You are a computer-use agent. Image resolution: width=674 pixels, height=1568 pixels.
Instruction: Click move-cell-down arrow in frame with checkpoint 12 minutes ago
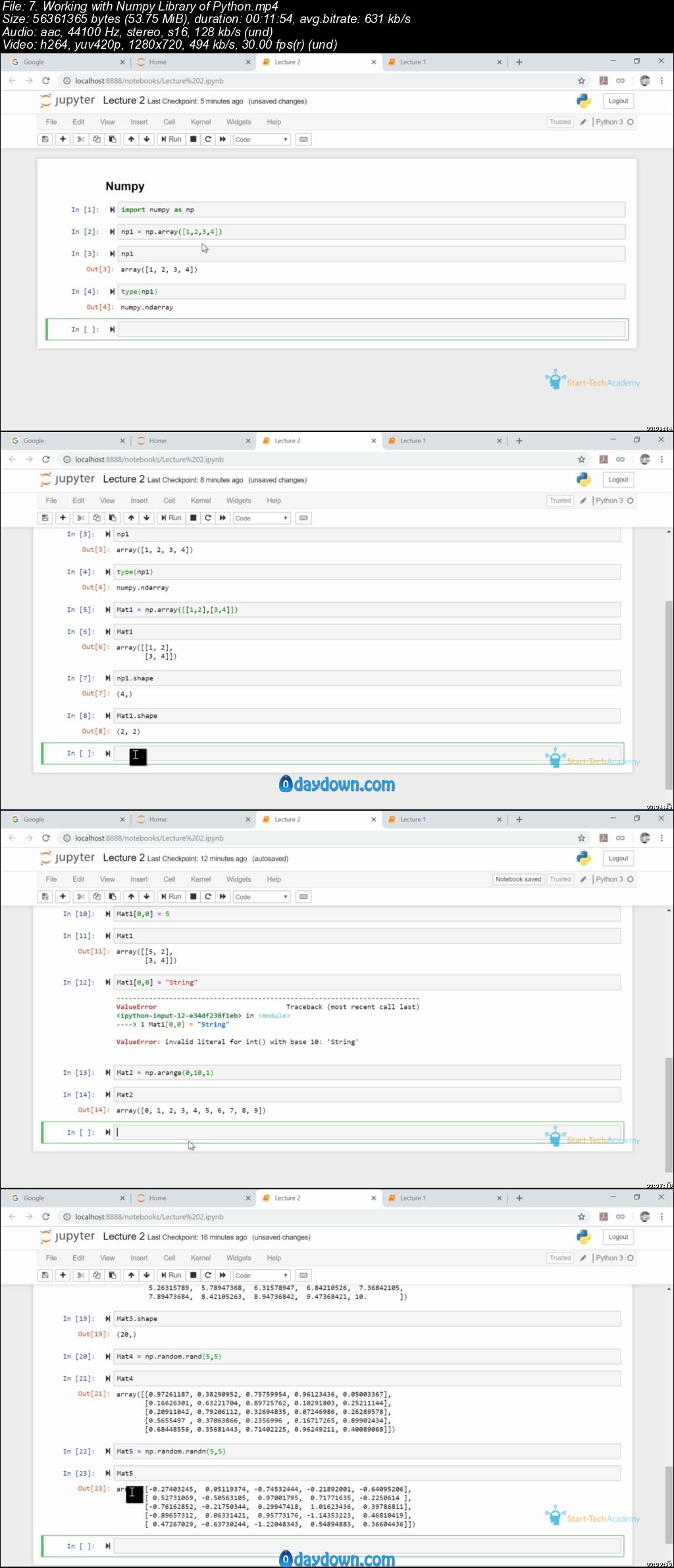click(x=147, y=897)
